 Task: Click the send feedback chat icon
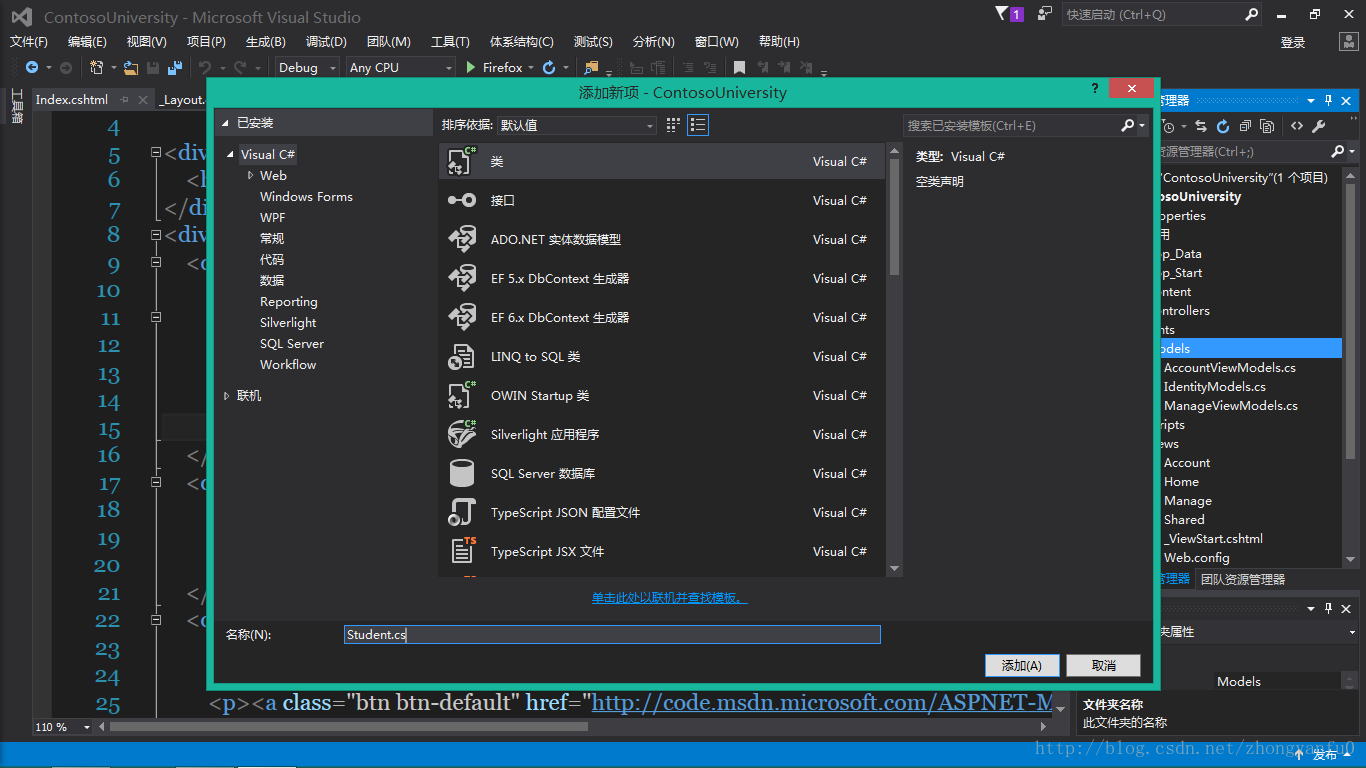[1045, 14]
